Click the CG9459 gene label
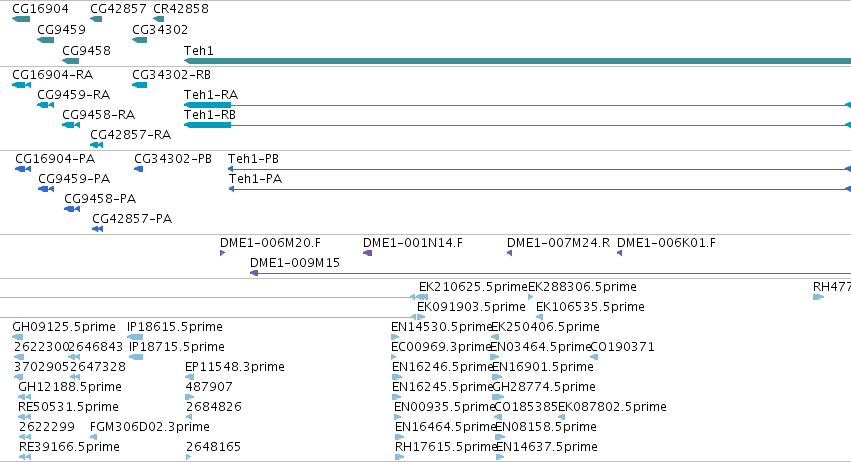 click(x=61, y=29)
